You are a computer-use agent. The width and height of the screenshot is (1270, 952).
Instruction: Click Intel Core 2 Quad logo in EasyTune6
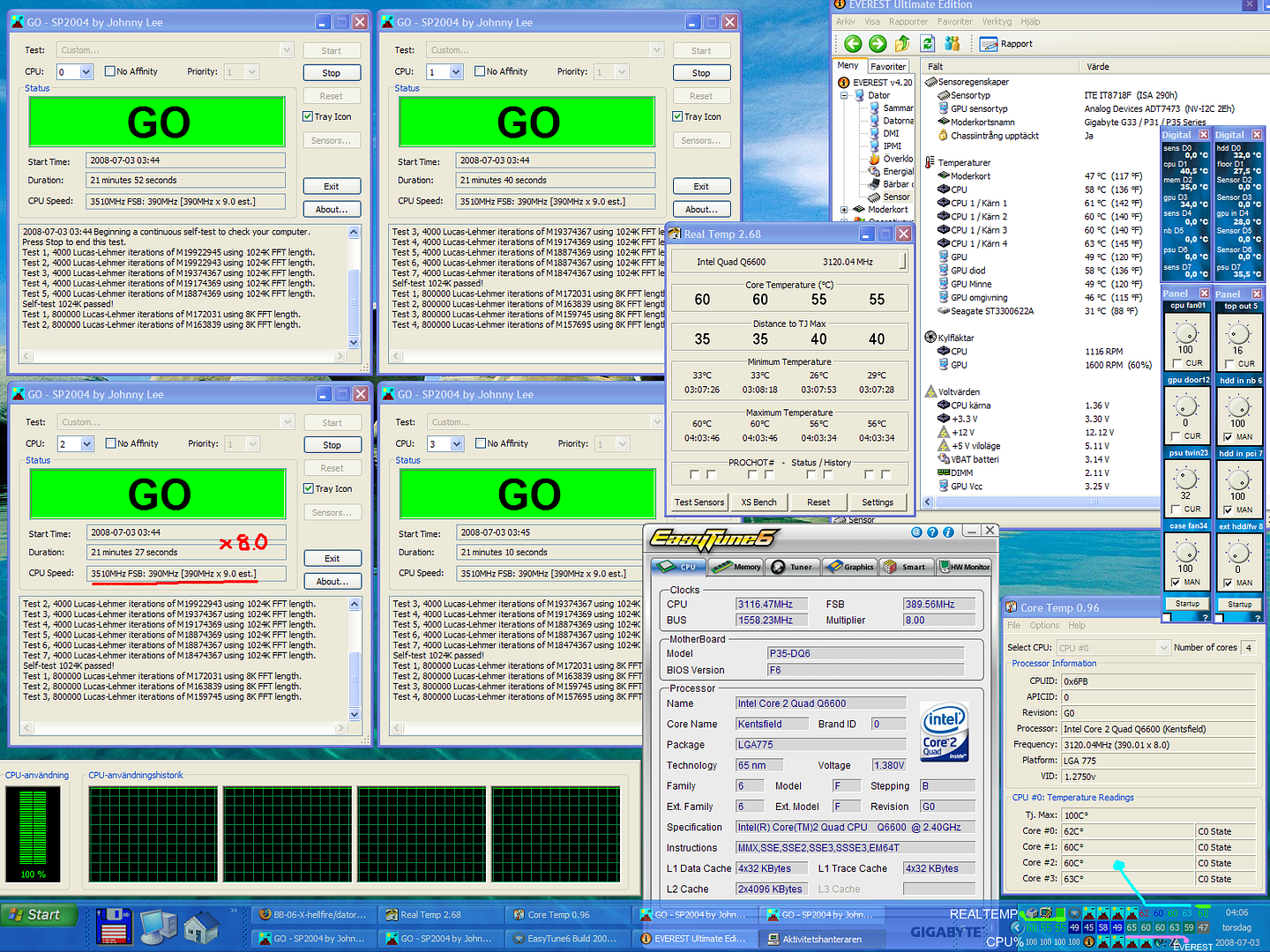click(945, 732)
